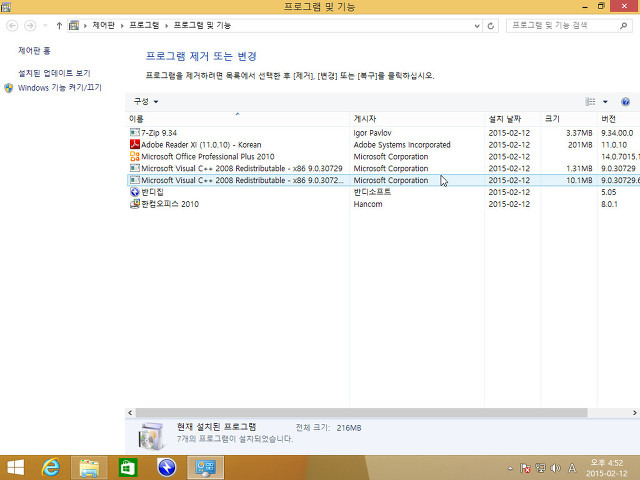Click Adobe Systems Incorporated publisher cell
640x480 pixels.
pyautogui.click(x=402, y=145)
